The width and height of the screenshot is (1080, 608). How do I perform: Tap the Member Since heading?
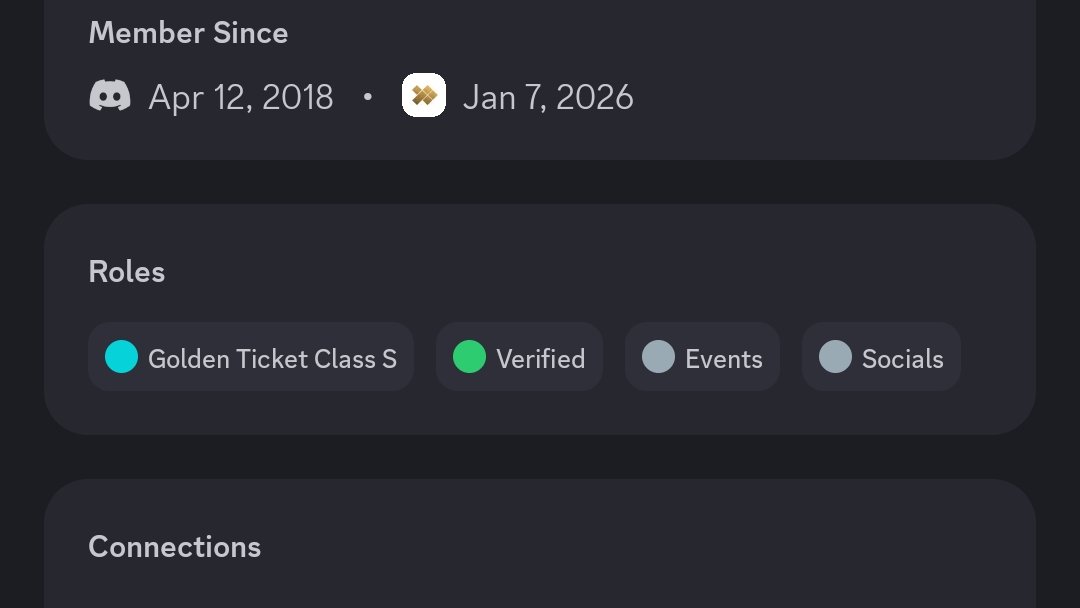click(x=188, y=33)
